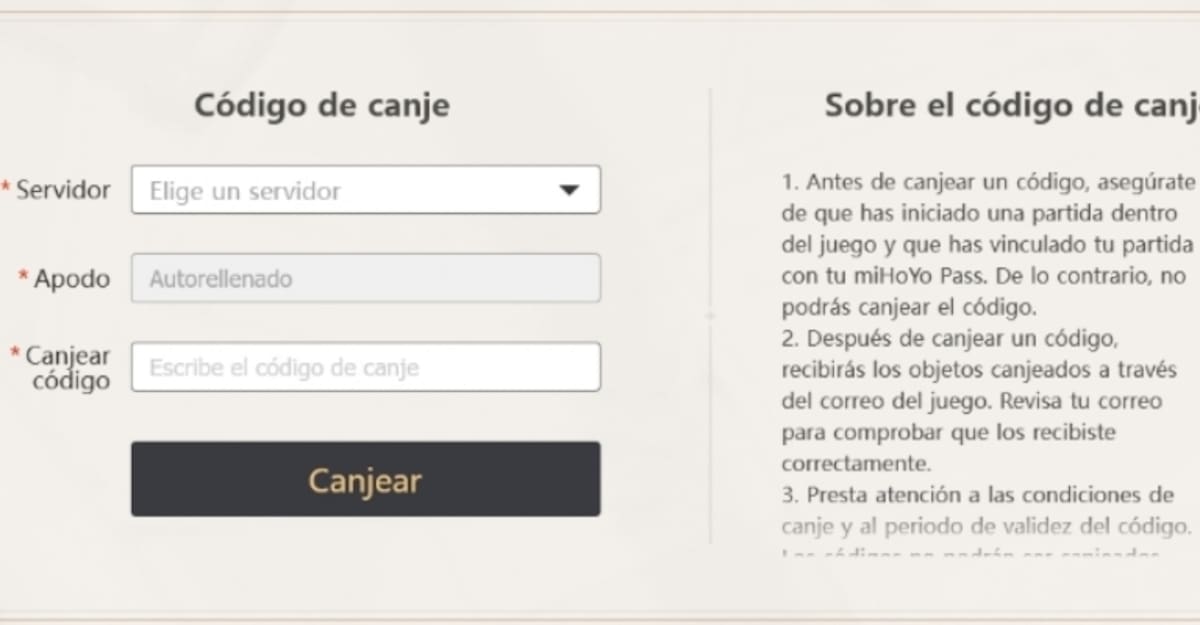Click the red asterisk beside 'Canjear código'

[x=15, y=353]
